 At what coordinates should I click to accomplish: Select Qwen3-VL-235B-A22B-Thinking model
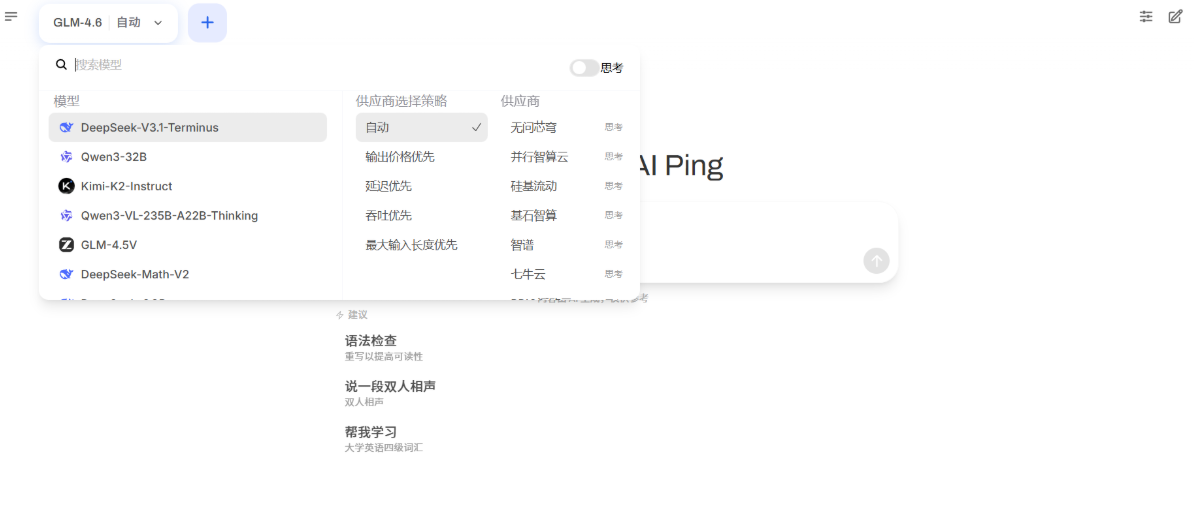click(x=188, y=216)
